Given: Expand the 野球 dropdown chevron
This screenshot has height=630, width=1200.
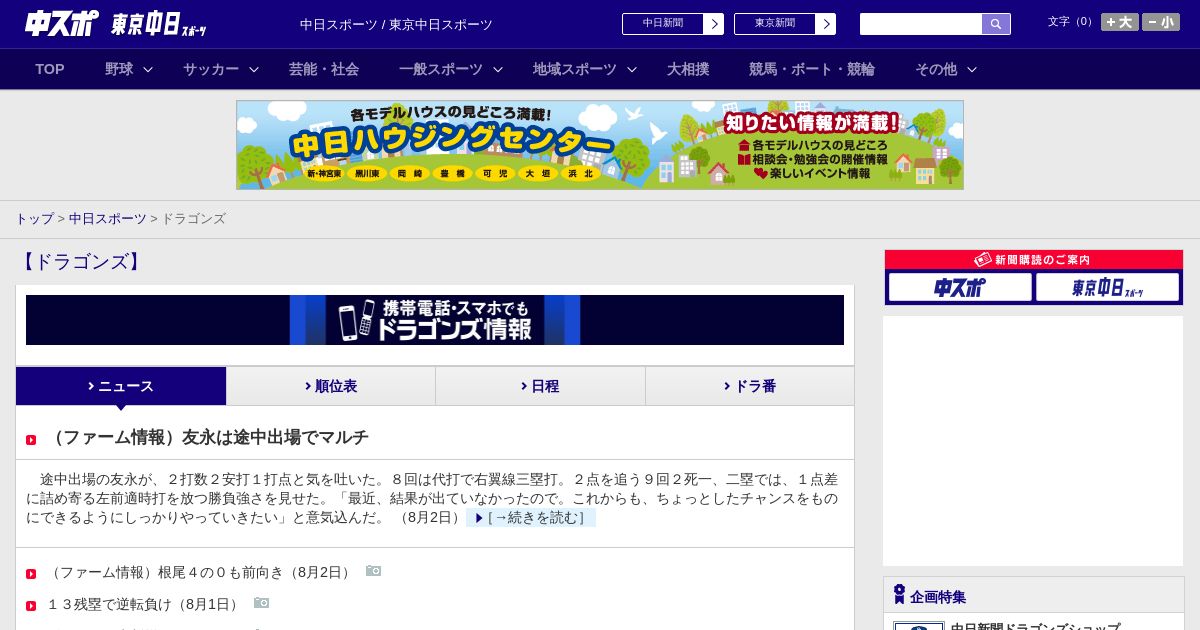Looking at the screenshot, I should [148, 70].
